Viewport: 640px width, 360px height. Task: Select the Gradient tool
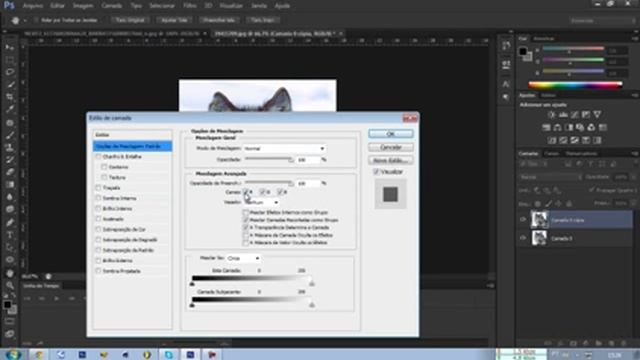pyautogui.click(x=10, y=184)
